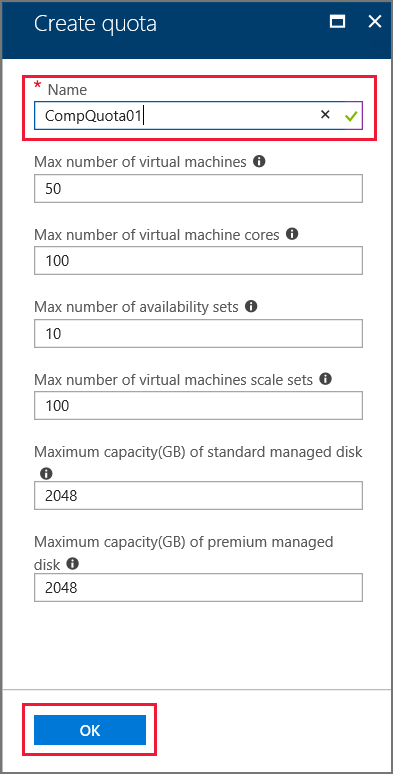Focus the Name field containing CompQuota01

198,116
